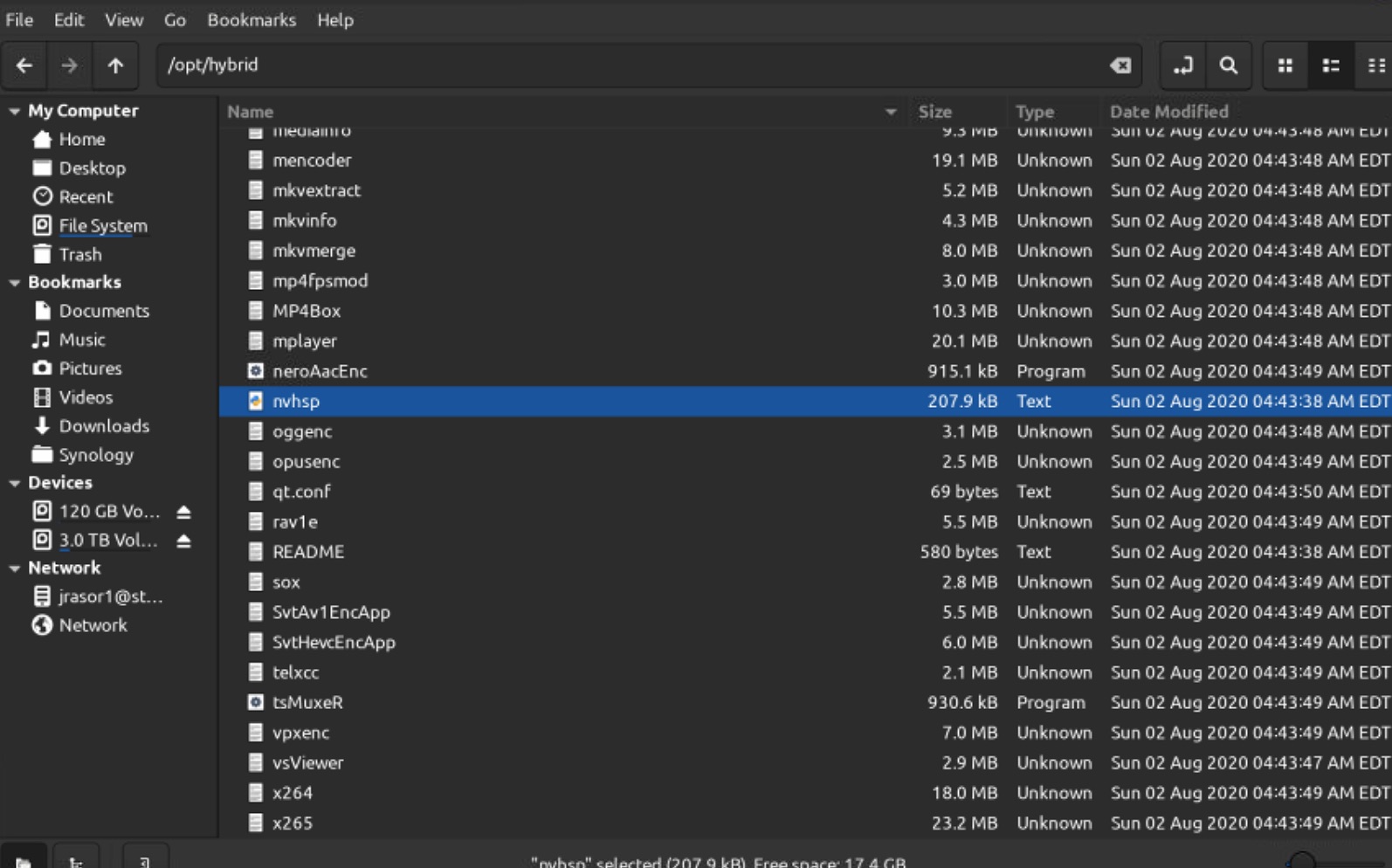
Task: Go back to the previous folder
Action: click(24, 65)
